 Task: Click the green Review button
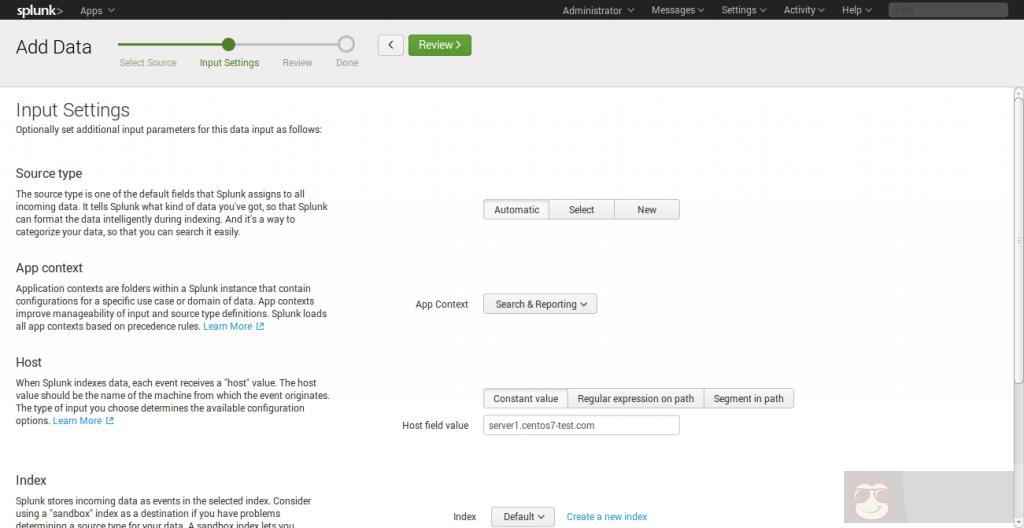point(440,45)
